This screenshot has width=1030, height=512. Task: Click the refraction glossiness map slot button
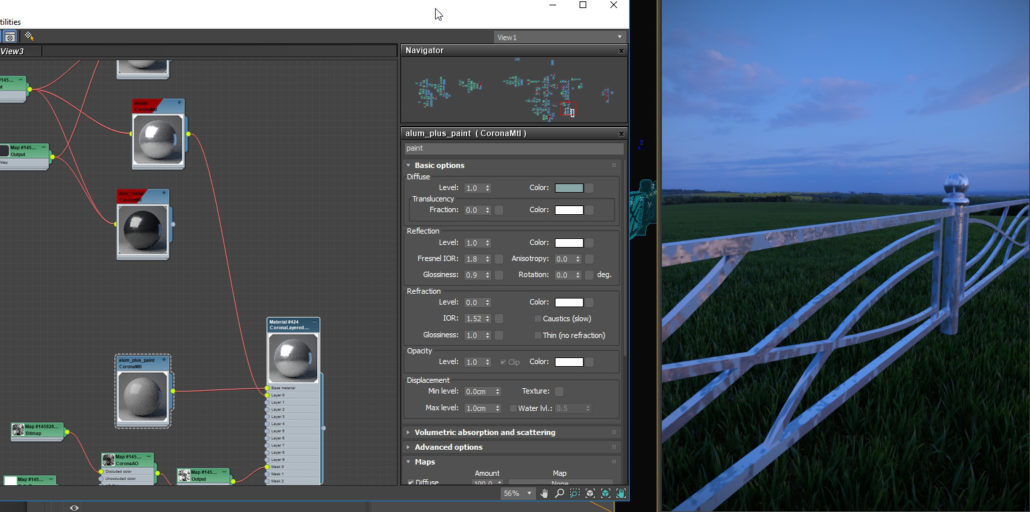499,335
